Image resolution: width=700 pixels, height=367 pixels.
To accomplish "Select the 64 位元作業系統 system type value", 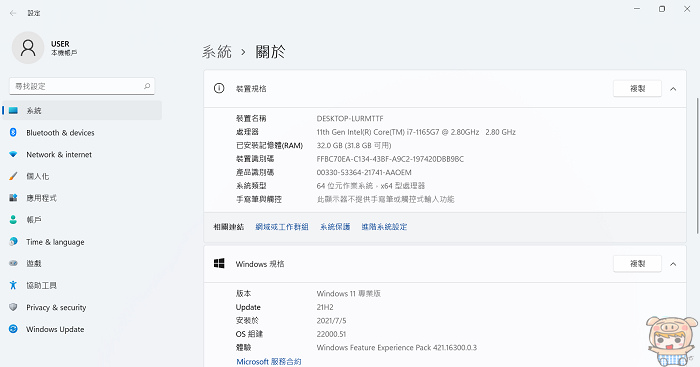I will (x=371, y=185).
